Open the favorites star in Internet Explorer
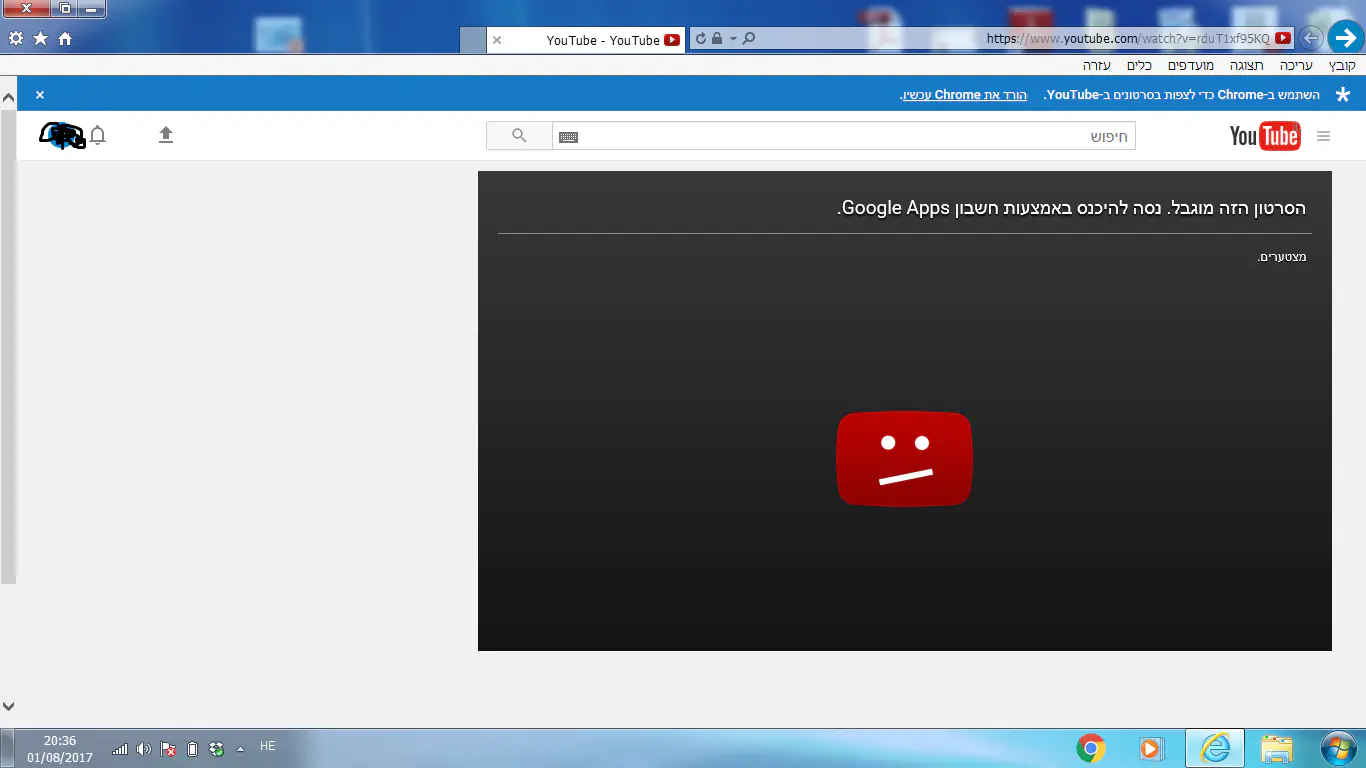 click(40, 38)
